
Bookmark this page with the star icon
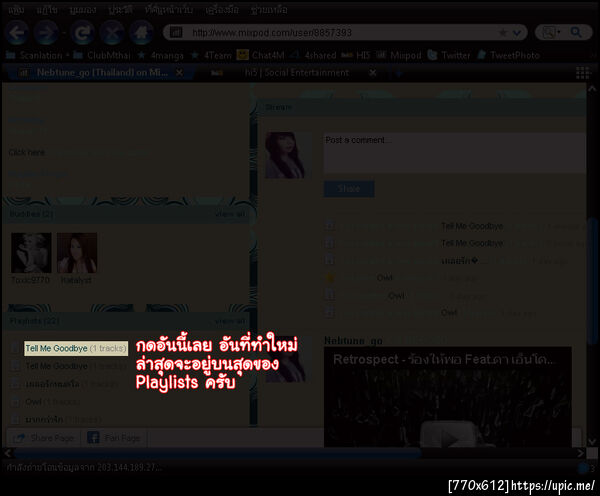503,33
